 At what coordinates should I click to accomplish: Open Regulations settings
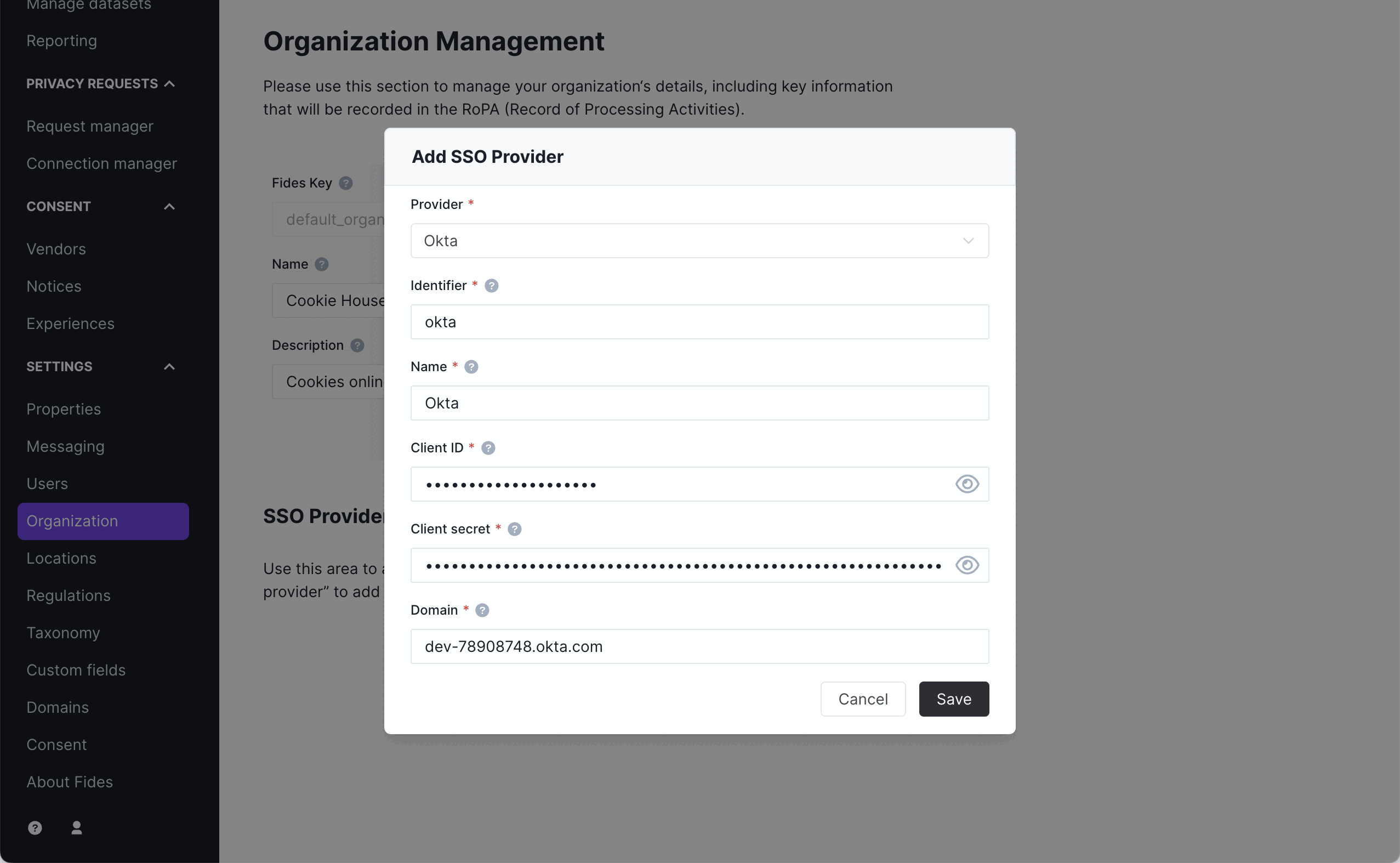[x=69, y=595]
